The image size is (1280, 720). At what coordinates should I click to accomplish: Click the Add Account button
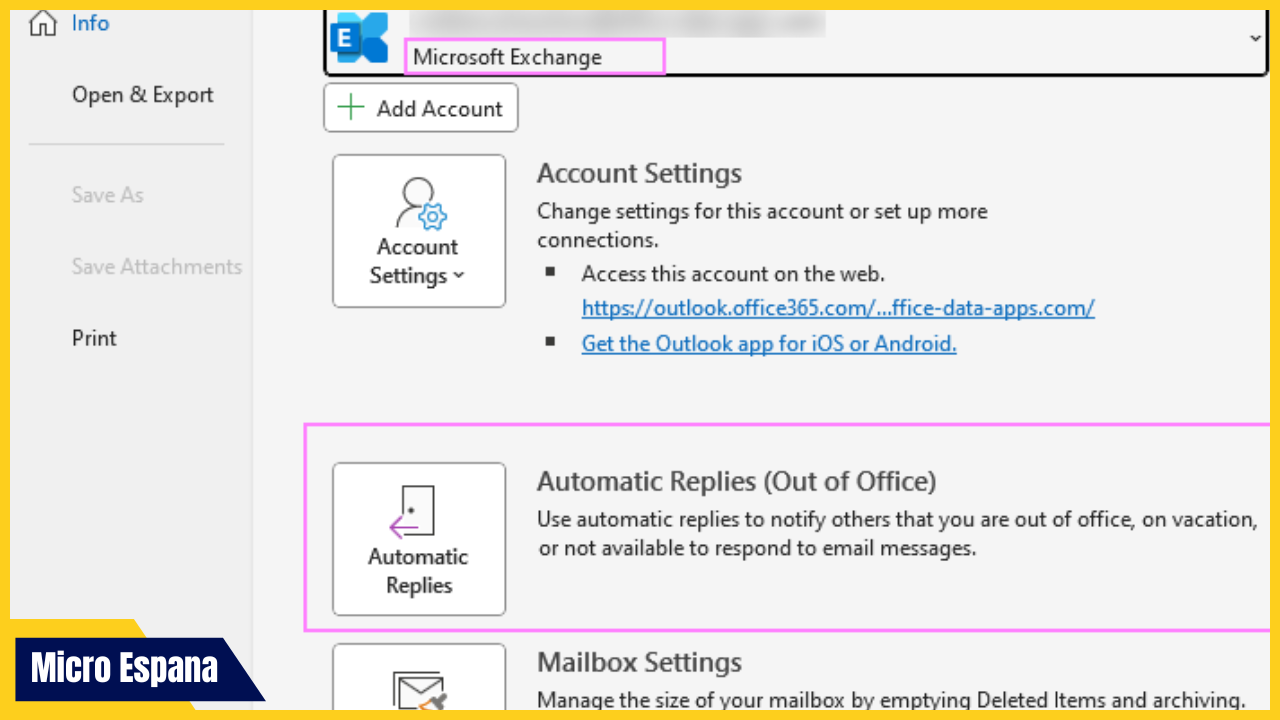point(420,107)
